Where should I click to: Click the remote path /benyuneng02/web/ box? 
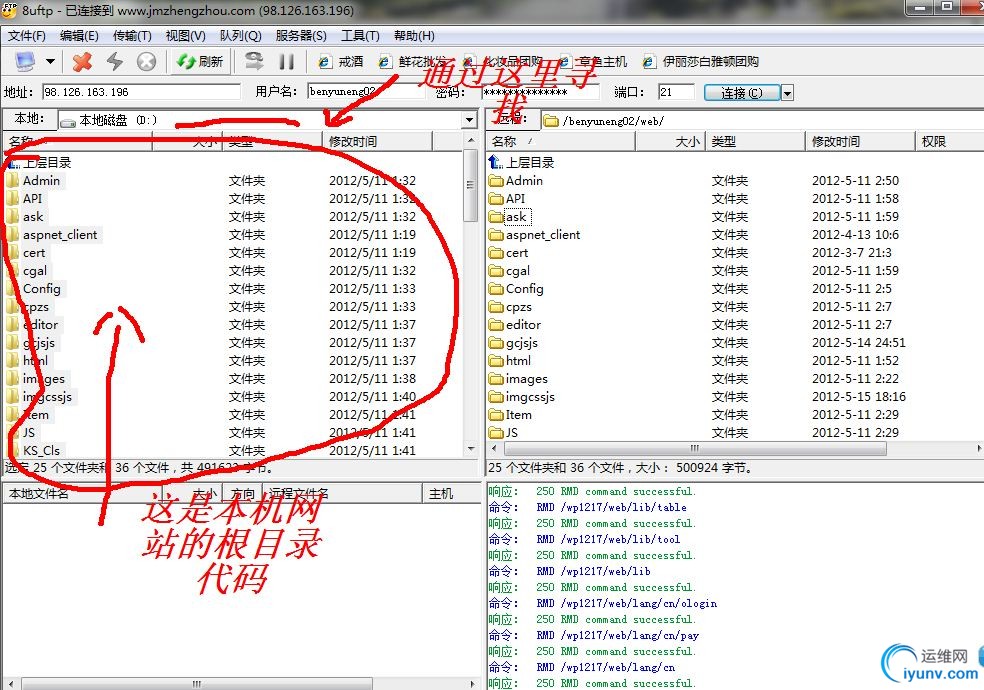(x=761, y=120)
